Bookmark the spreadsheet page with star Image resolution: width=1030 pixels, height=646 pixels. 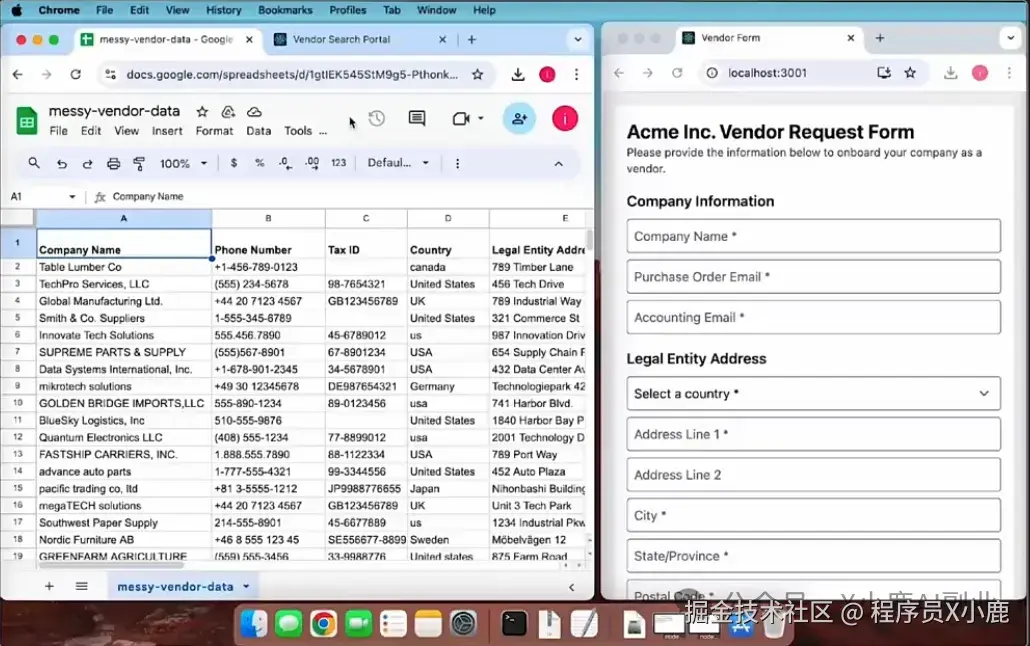(x=478, y=74)
